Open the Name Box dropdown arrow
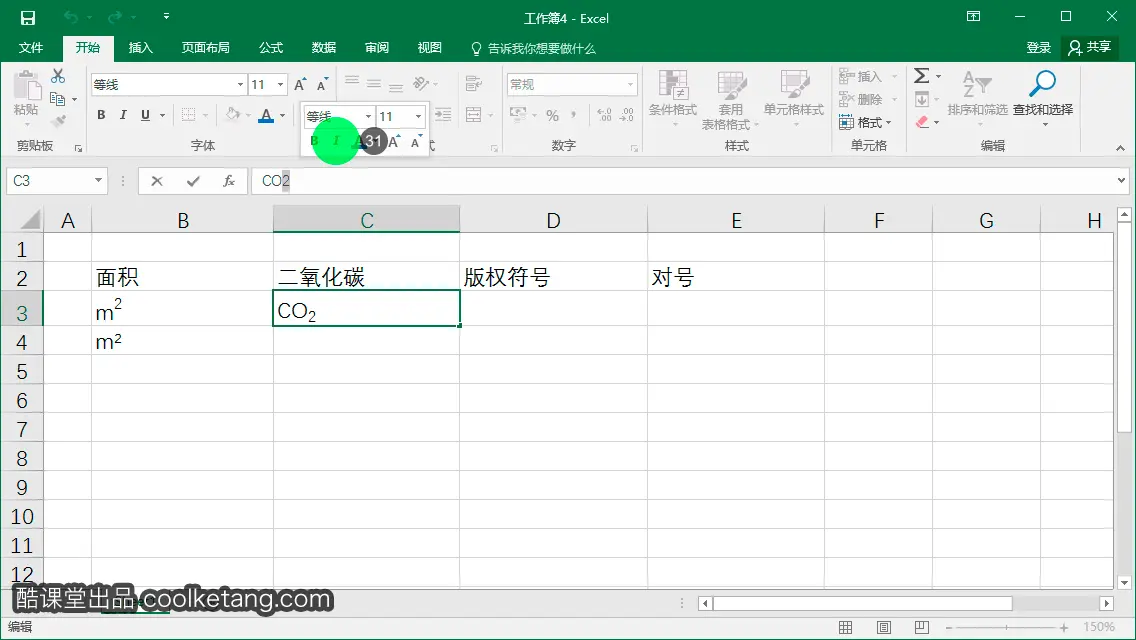This screenshot has height=640, width=1136. point(99,180)
